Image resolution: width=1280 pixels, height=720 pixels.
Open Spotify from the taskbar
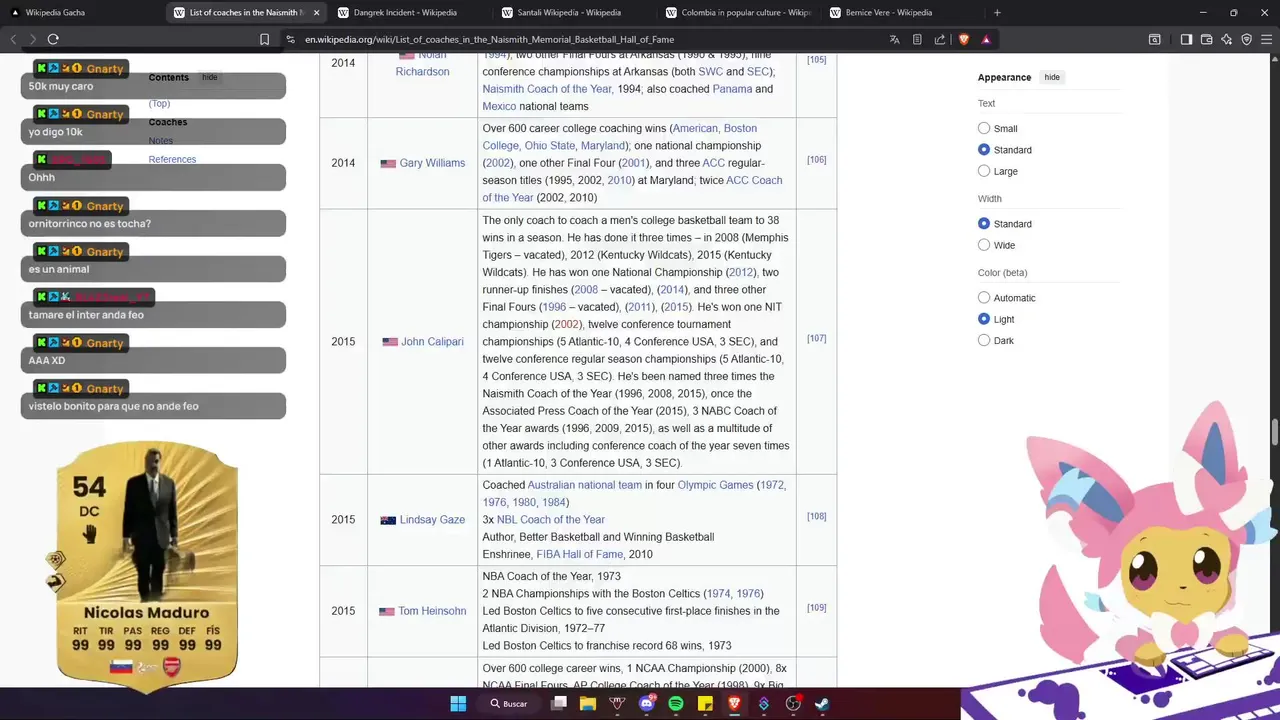[676, 704]
